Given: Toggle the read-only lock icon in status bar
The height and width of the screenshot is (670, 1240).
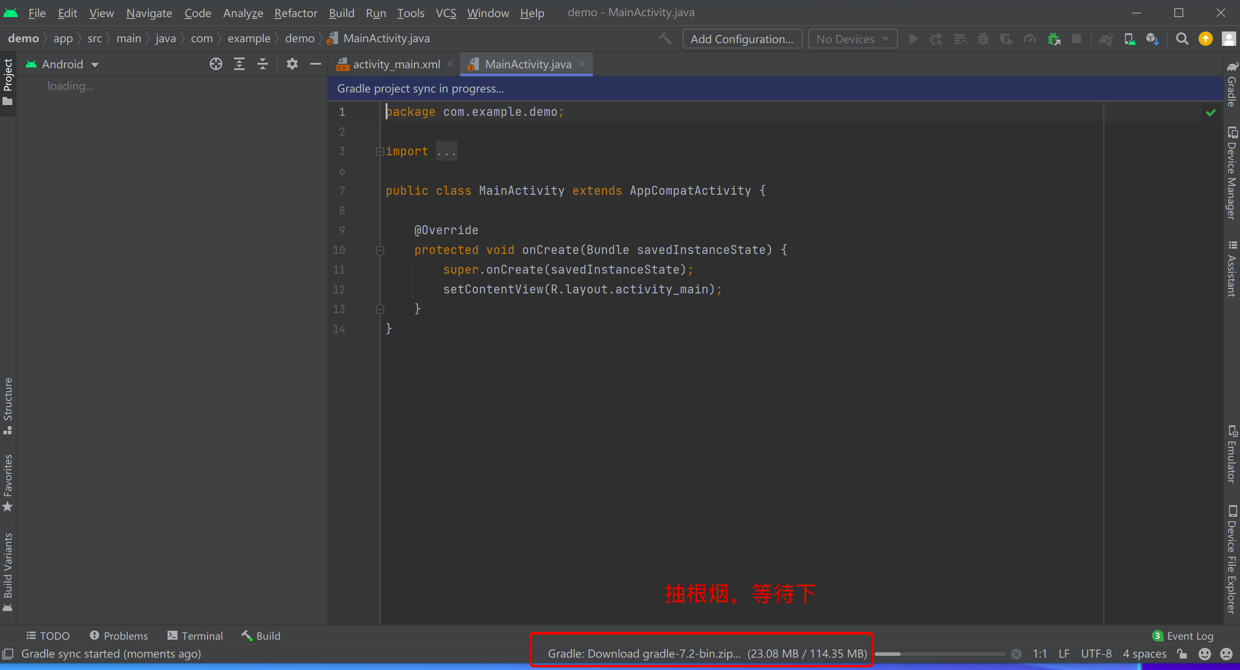Looking at the screenshot, I should tap(1182, 654).
